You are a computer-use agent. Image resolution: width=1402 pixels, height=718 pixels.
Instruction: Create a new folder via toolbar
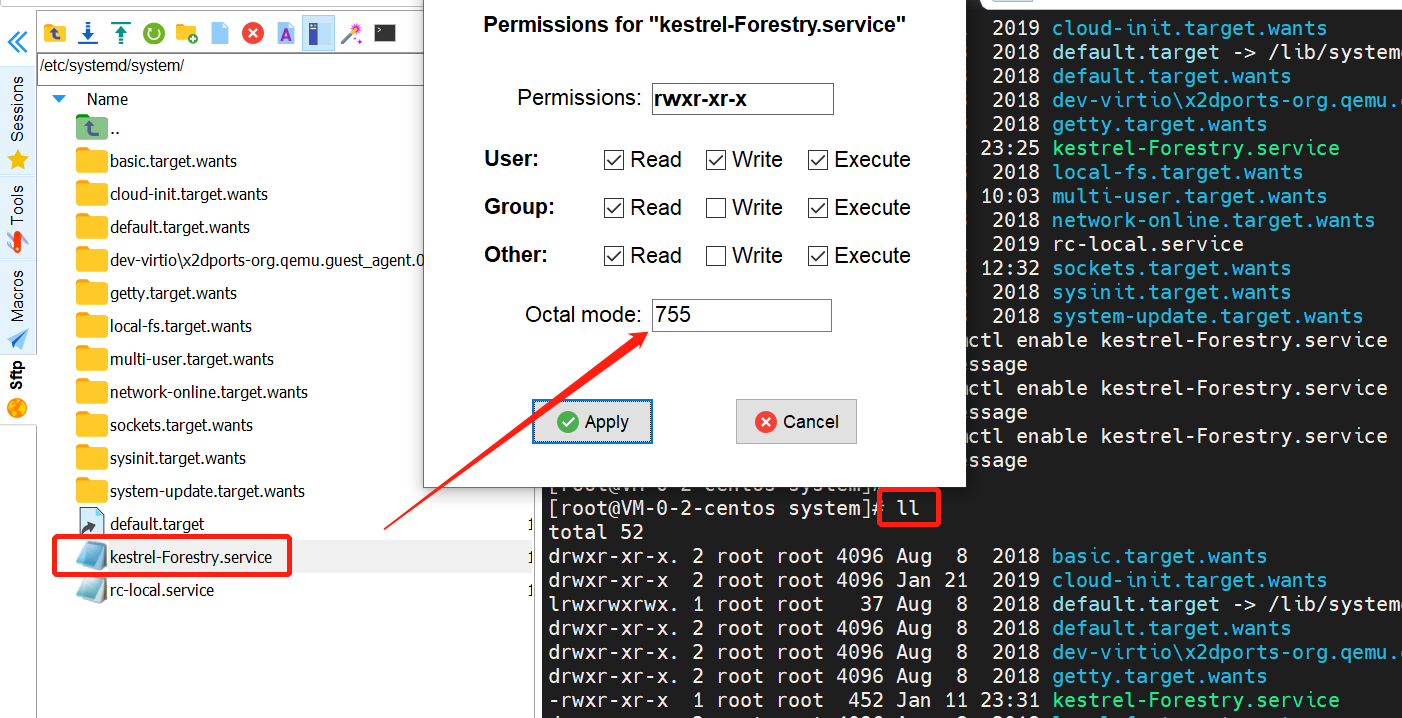pos(187,34)
